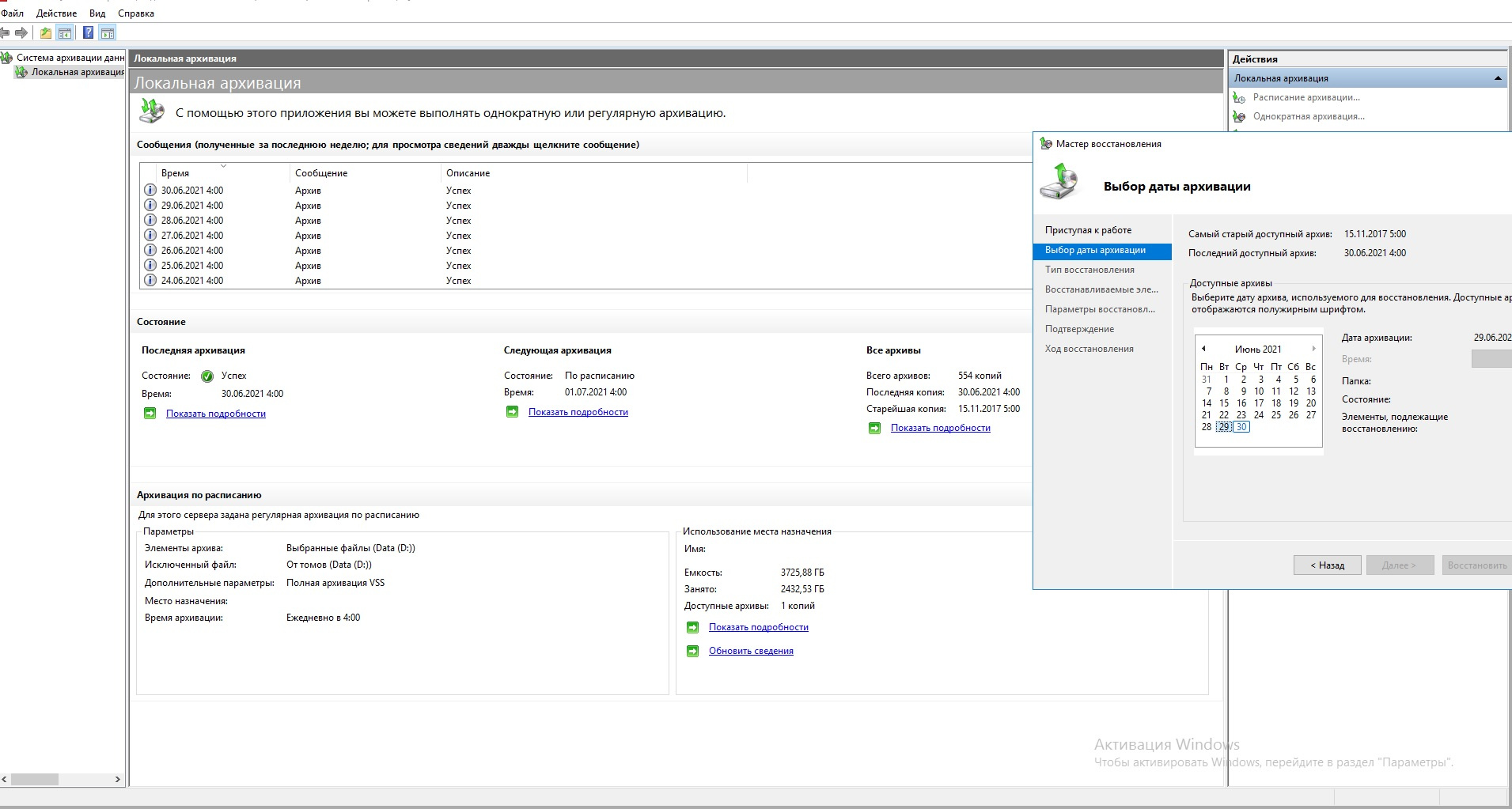Screen dimensions: 1512x809
Task: Open the Справка menu
Action: tap(136, 13)
